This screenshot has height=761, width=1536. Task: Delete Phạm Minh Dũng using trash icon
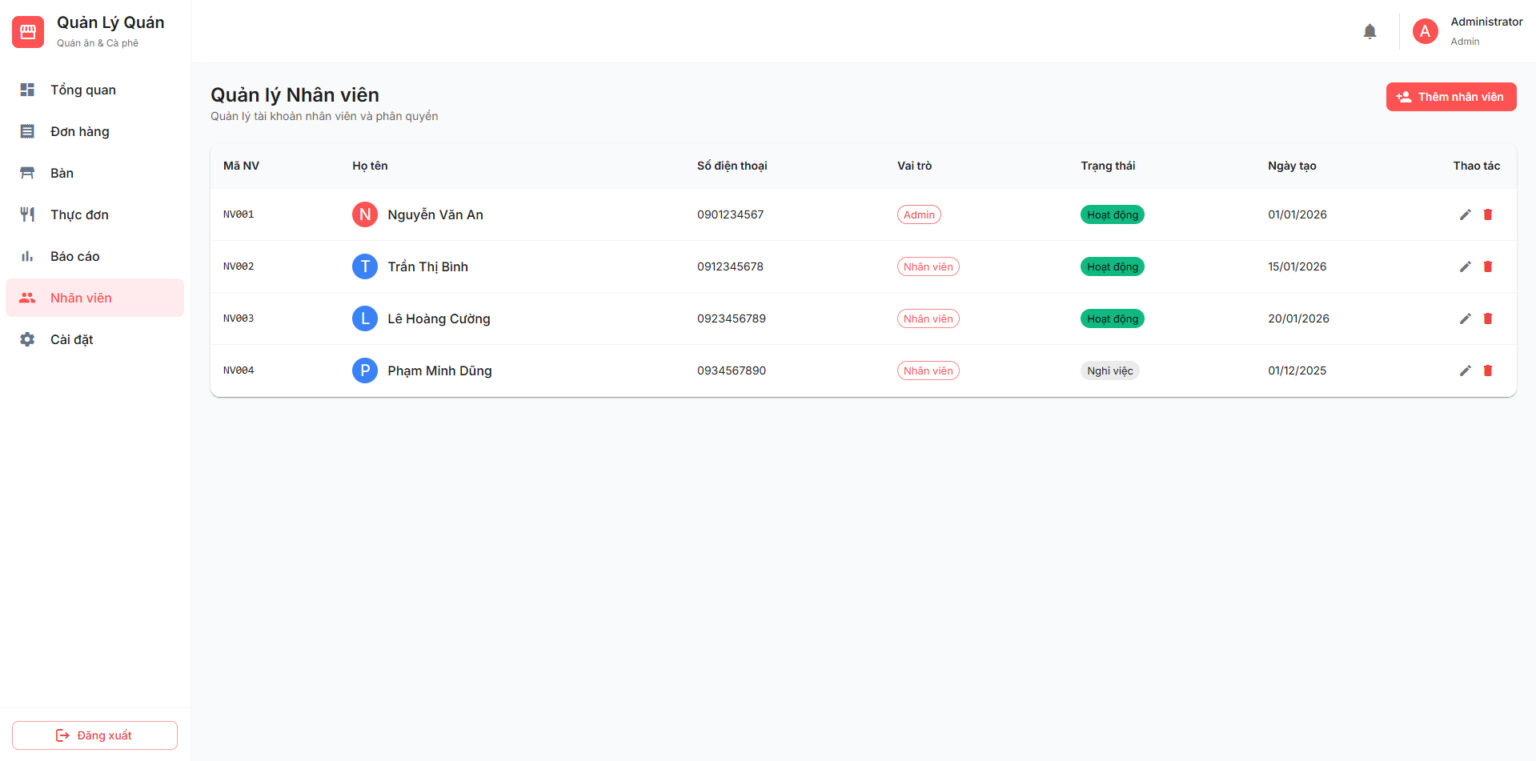(x=1487, y=370)
